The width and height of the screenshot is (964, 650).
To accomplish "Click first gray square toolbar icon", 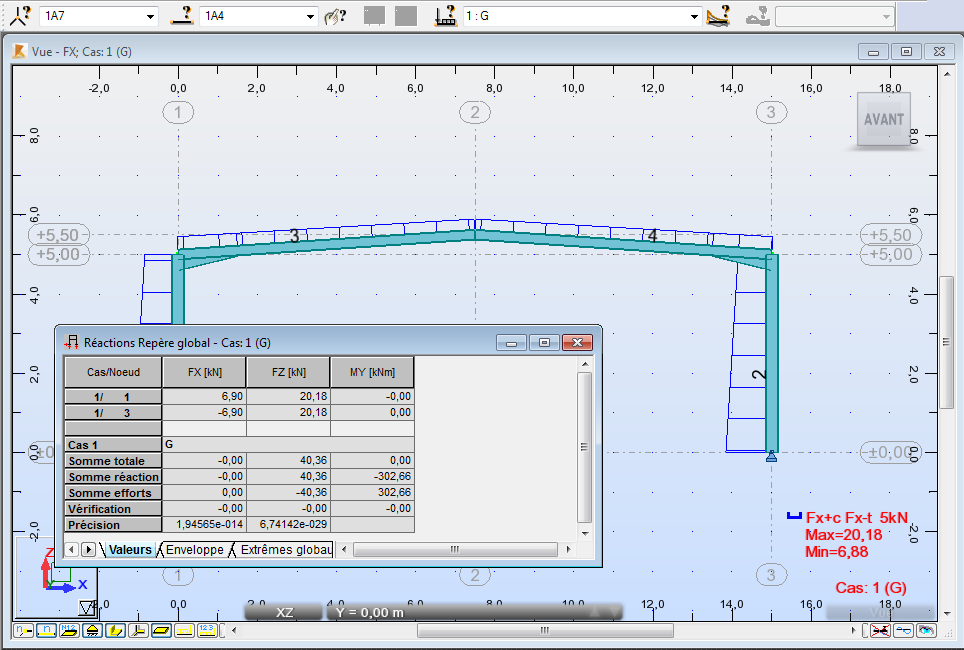I will [374, 16].
